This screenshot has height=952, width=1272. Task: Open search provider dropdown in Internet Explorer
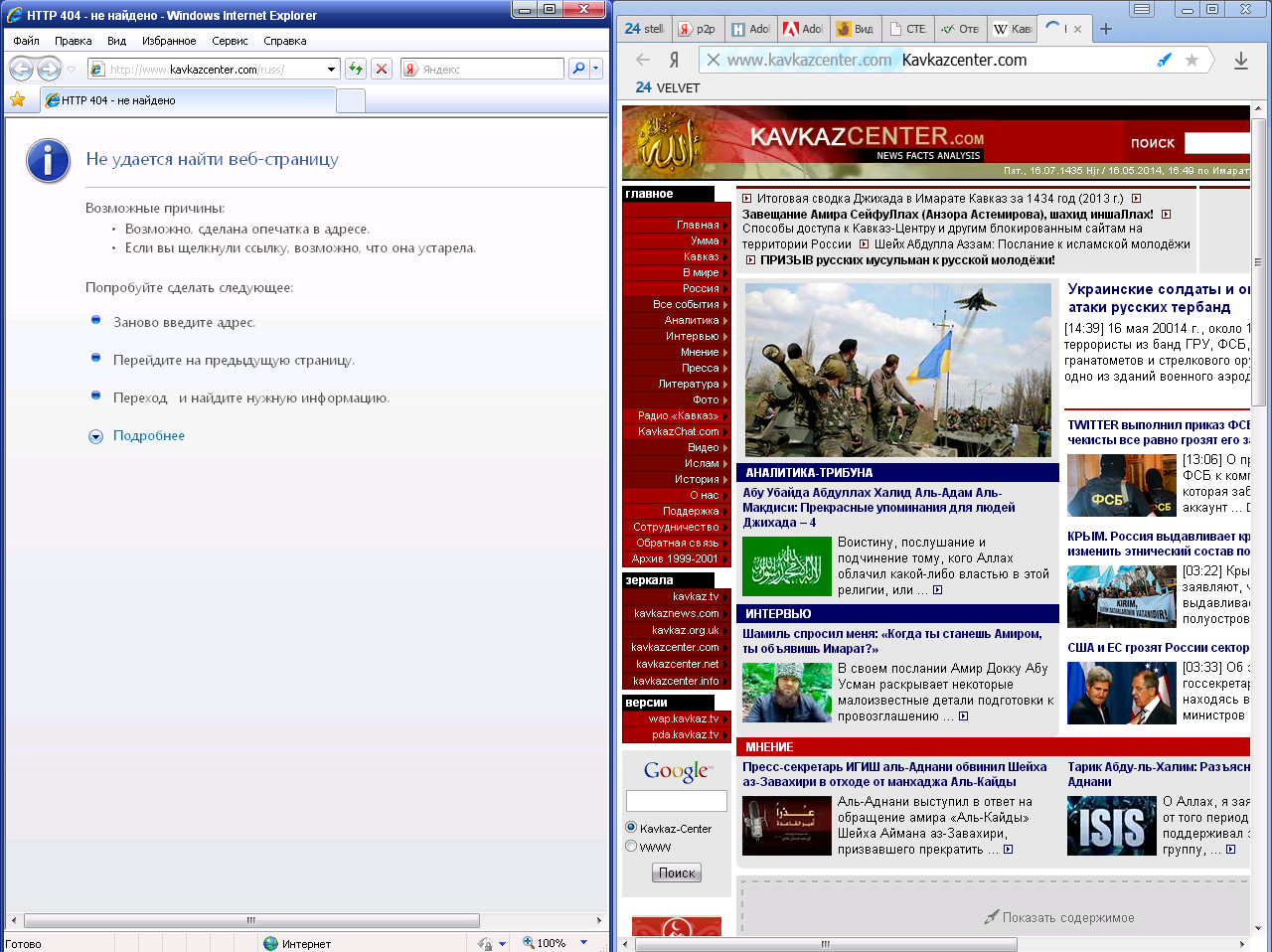pyautogui.click(x=596, y=69)
